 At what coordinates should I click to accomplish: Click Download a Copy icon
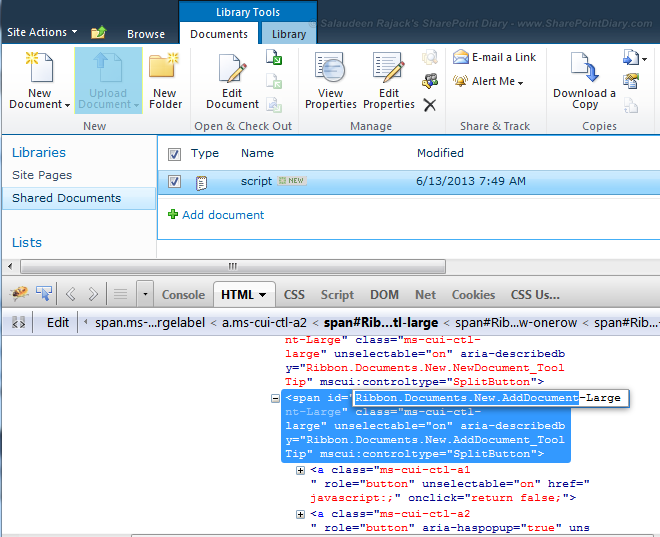coord(585,67)
